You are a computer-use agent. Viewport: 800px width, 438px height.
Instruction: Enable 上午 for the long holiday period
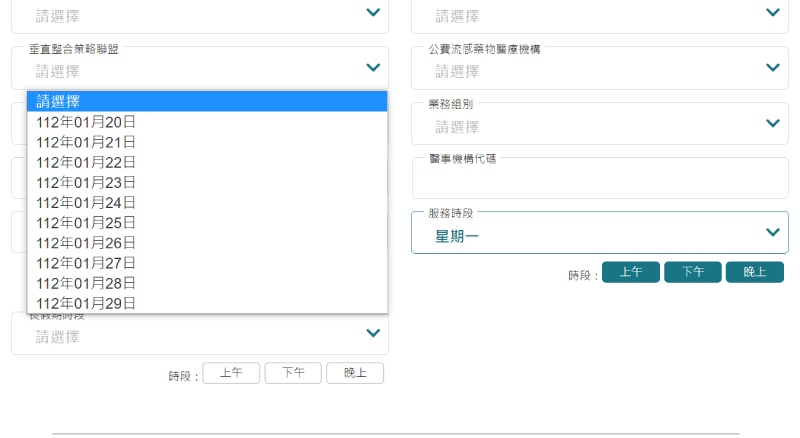231,373
